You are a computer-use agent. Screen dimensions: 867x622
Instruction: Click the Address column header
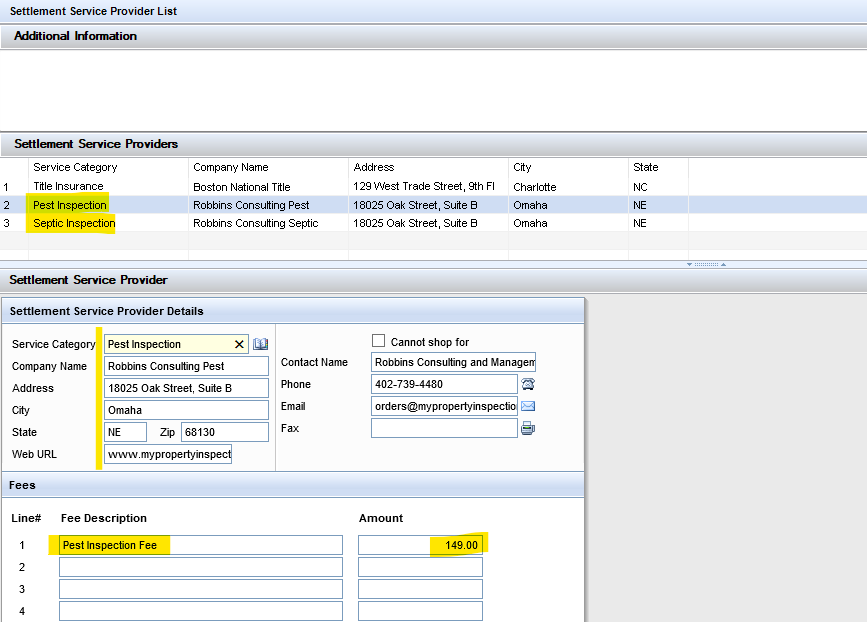coord(374,167)
